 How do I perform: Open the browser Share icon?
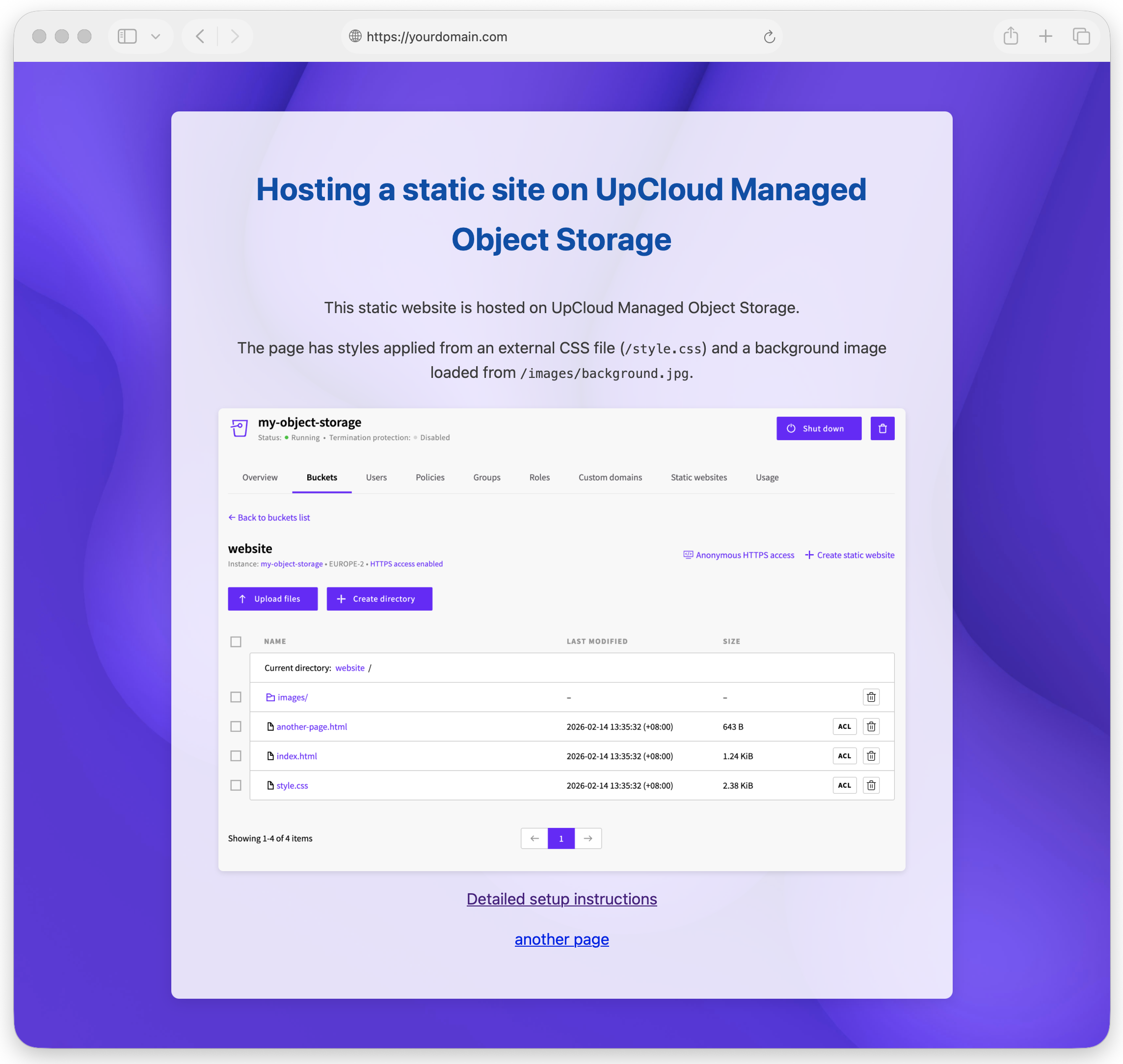tap(1011, 36)
